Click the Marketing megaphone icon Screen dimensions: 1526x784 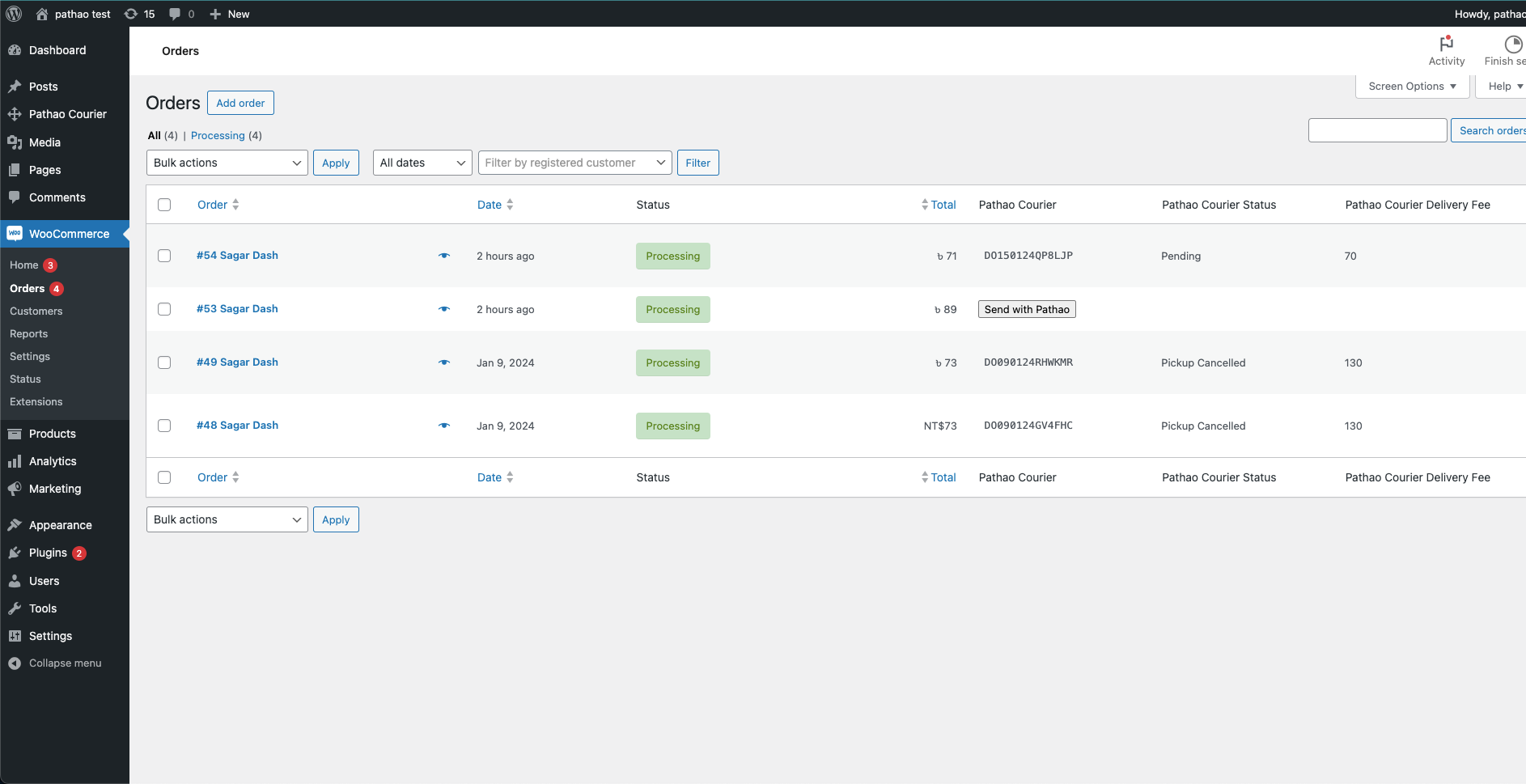pos(15,489)
